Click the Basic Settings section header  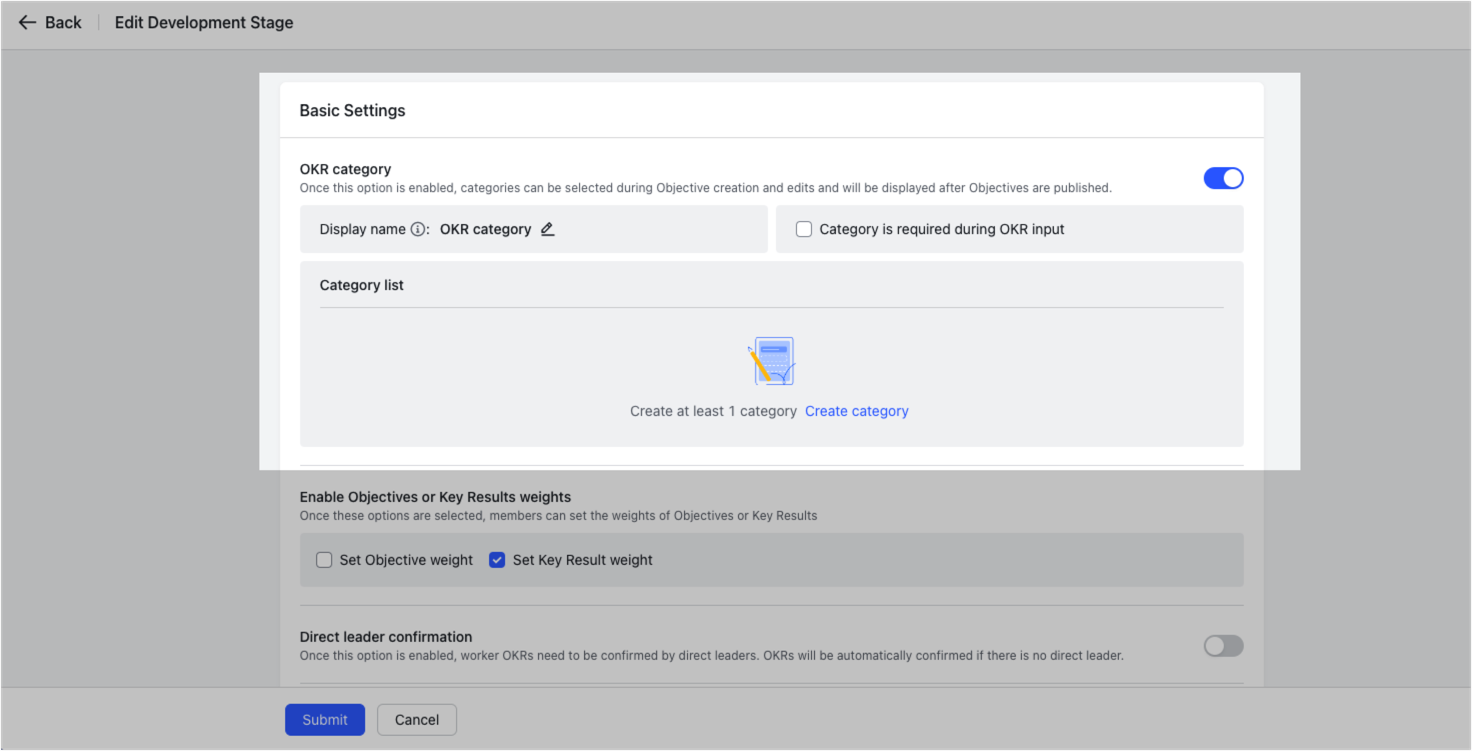352,110
